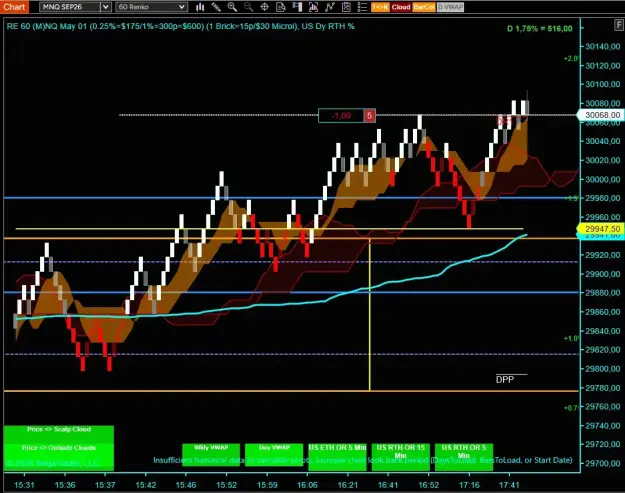Image resolution: width=625 pixels, height=493 pixels.
Task: Click the zoom out magnifier icon
Action: click(x=248, y=7)
